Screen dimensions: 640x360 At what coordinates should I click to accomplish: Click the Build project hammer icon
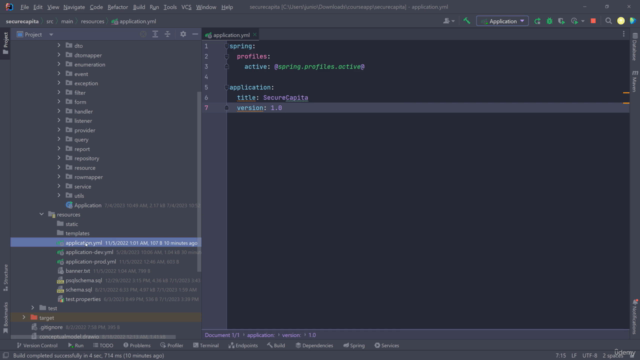(467, 21)
